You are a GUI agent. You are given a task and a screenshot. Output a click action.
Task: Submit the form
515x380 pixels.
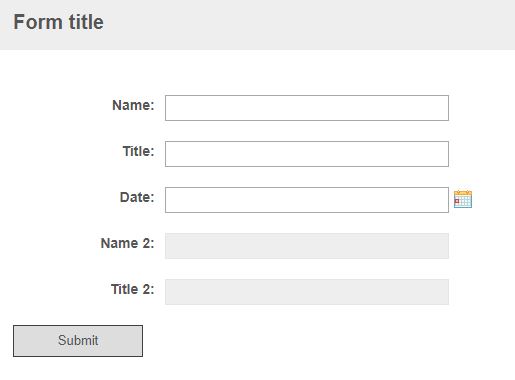click(78, 341)
